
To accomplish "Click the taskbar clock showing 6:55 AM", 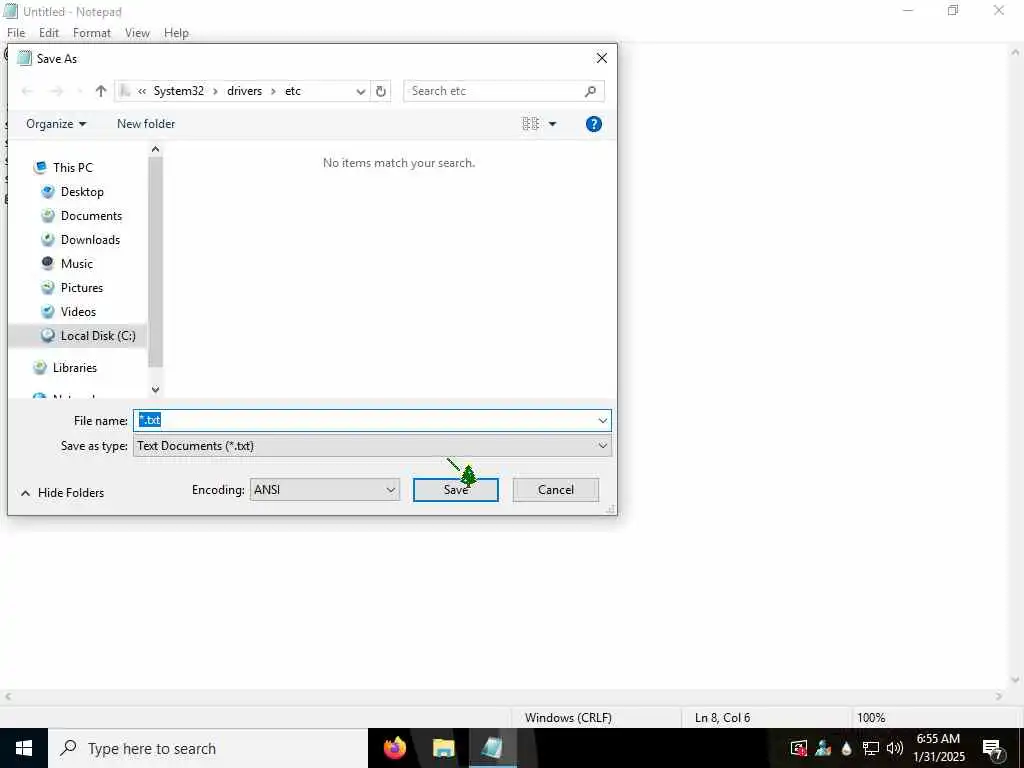I will [938, 748].
